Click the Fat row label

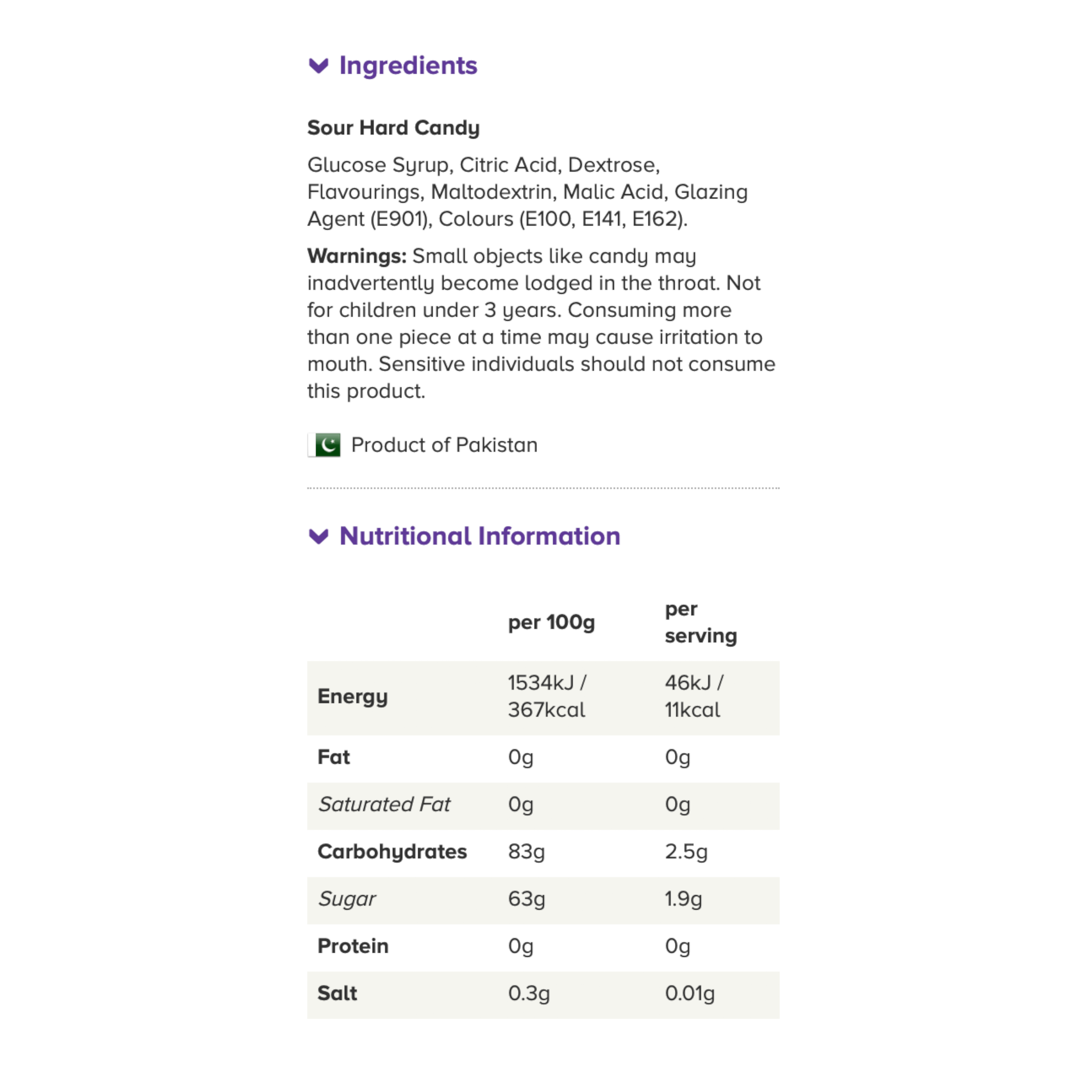[x=333, y=757]
